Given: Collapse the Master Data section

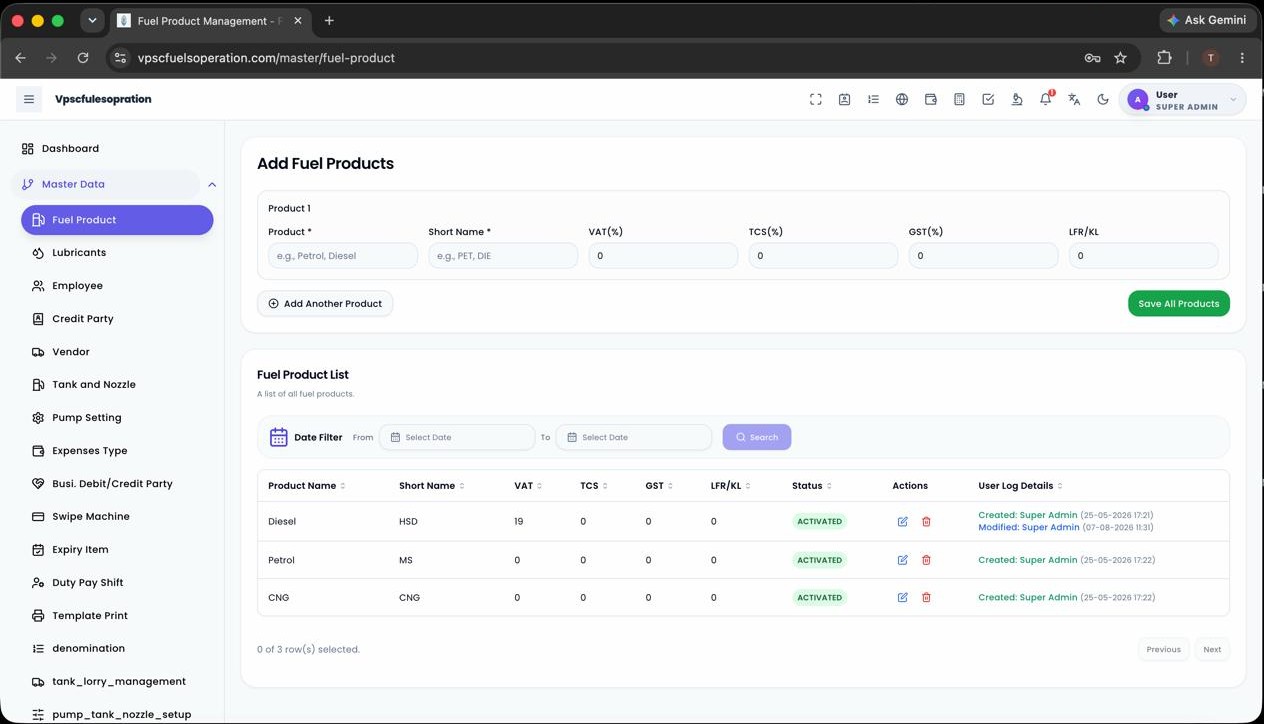Looking at the screenshot, I should pyautogui.click(x=212, y=184).
